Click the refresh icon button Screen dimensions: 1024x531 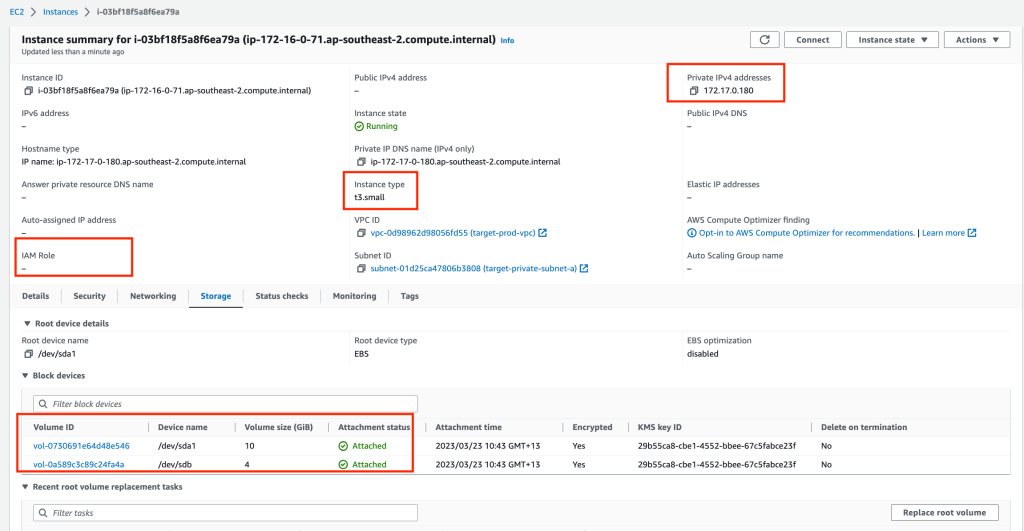tap(764, 40)
